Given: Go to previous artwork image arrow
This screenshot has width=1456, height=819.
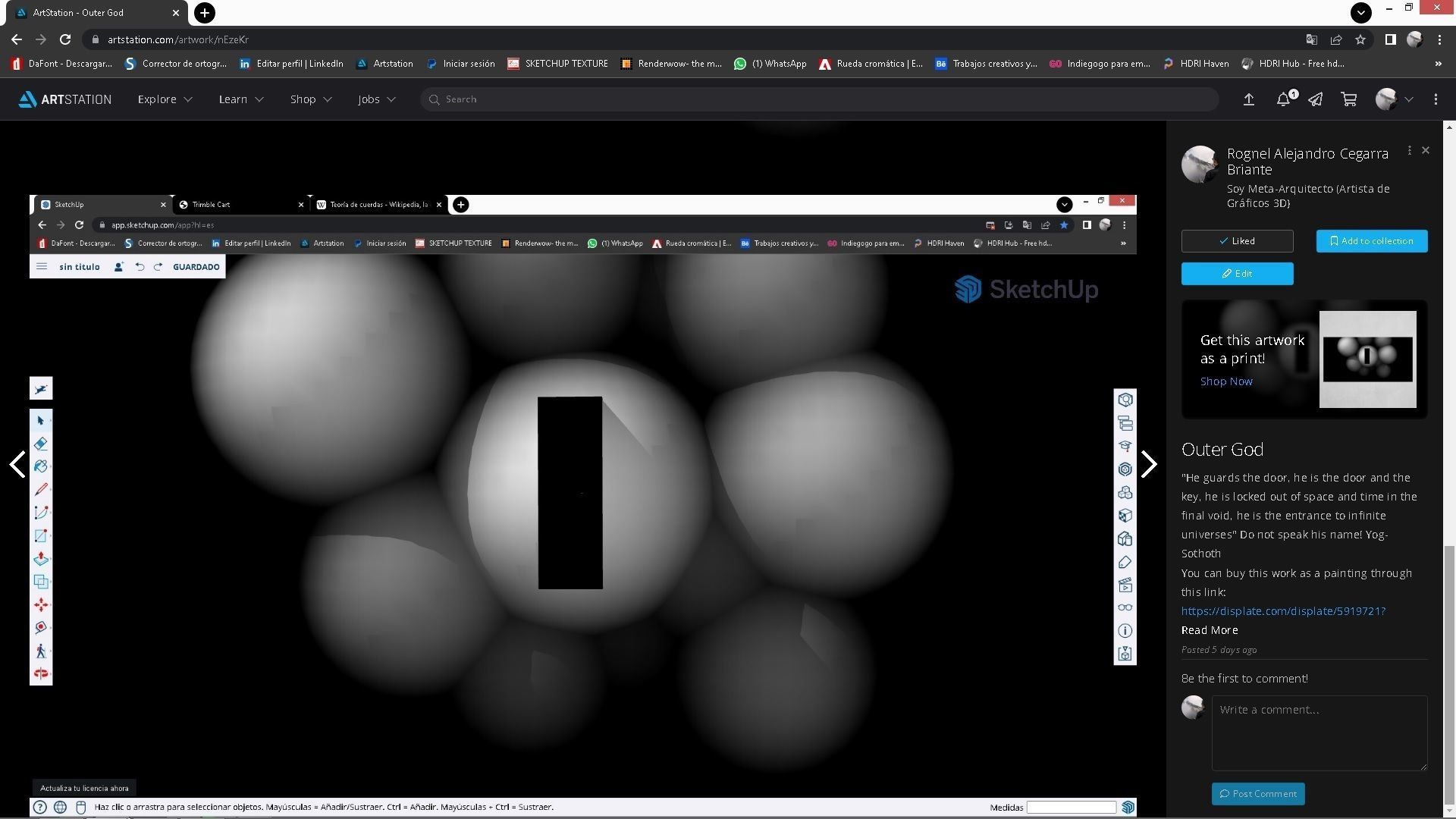Looking at the screenshot, I should [x=17, y=464].
